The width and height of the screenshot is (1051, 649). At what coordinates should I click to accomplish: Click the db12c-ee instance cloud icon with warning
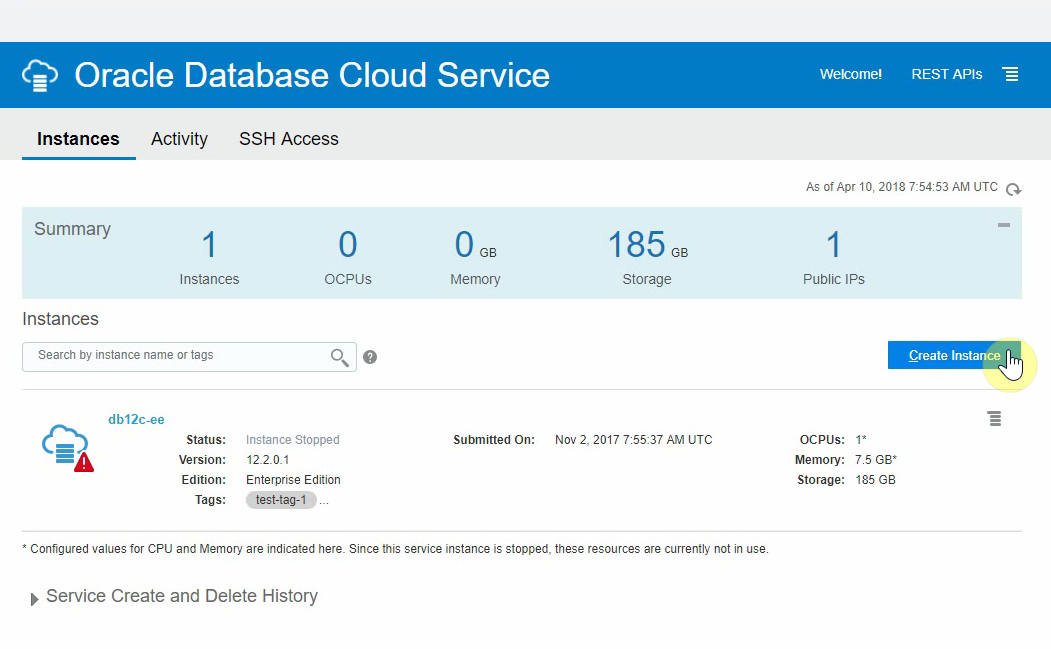click(x=67, y=448)
